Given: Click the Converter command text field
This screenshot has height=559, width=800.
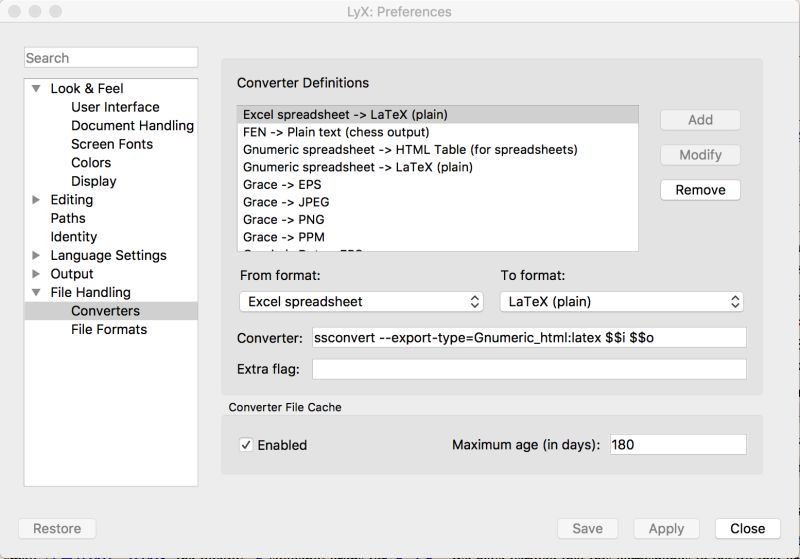Looking at the screenshot, I should coord(529,338).
